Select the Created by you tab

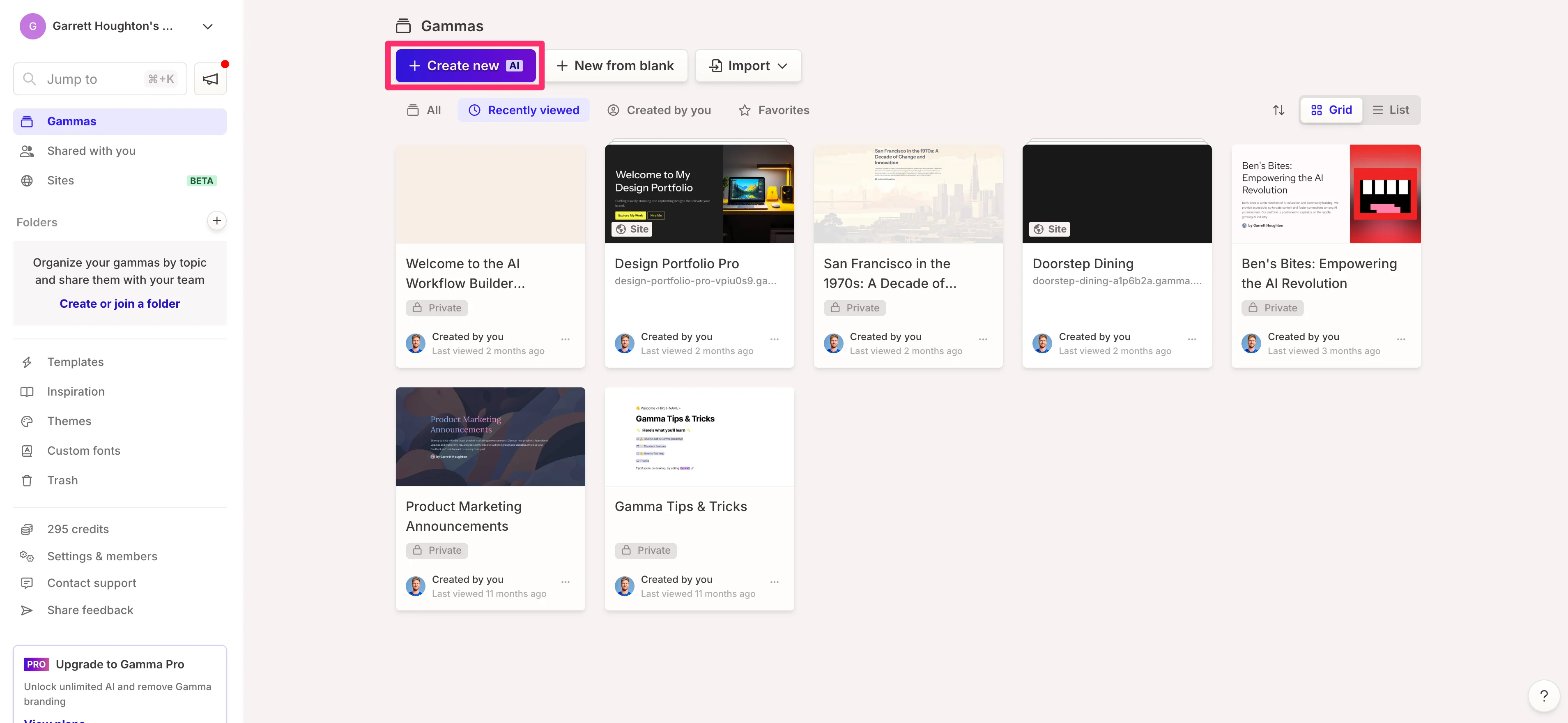659,110
